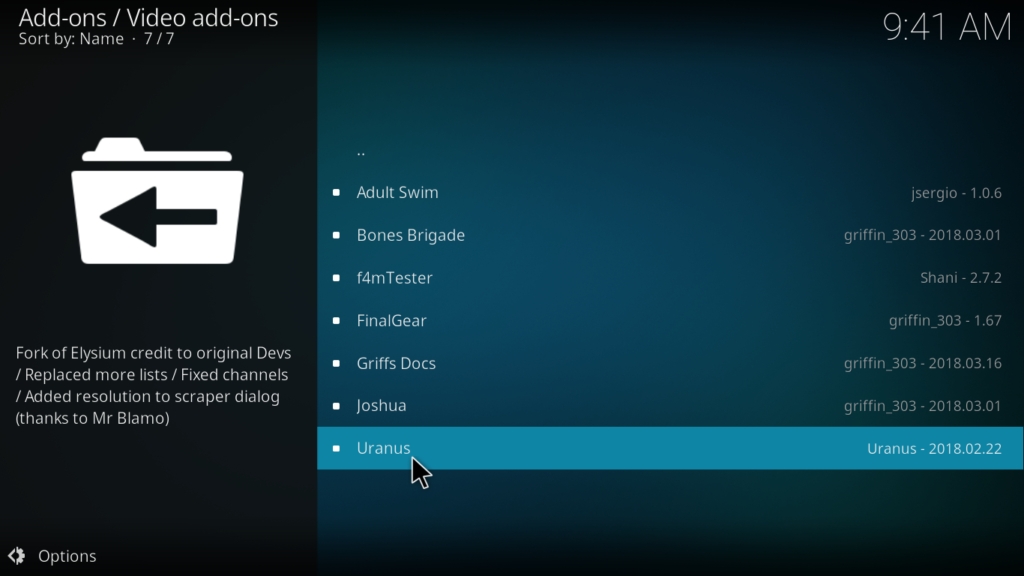Click the griffin_303 - 1.67 version text
Viewport: 1024px width, 576px height.
tap(945, 321)
